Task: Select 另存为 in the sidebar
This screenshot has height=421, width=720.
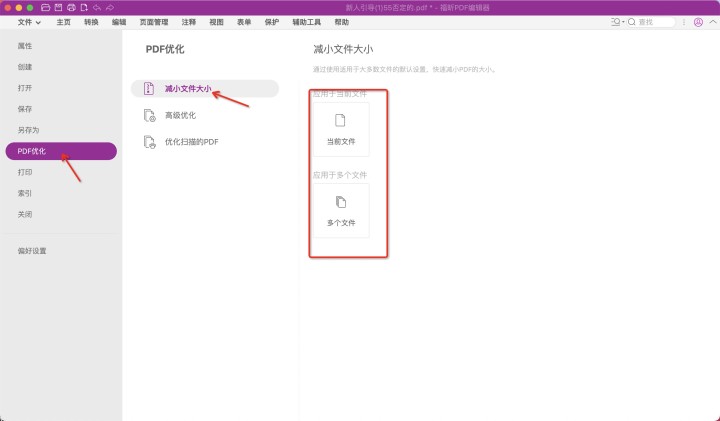Action: 28,130
